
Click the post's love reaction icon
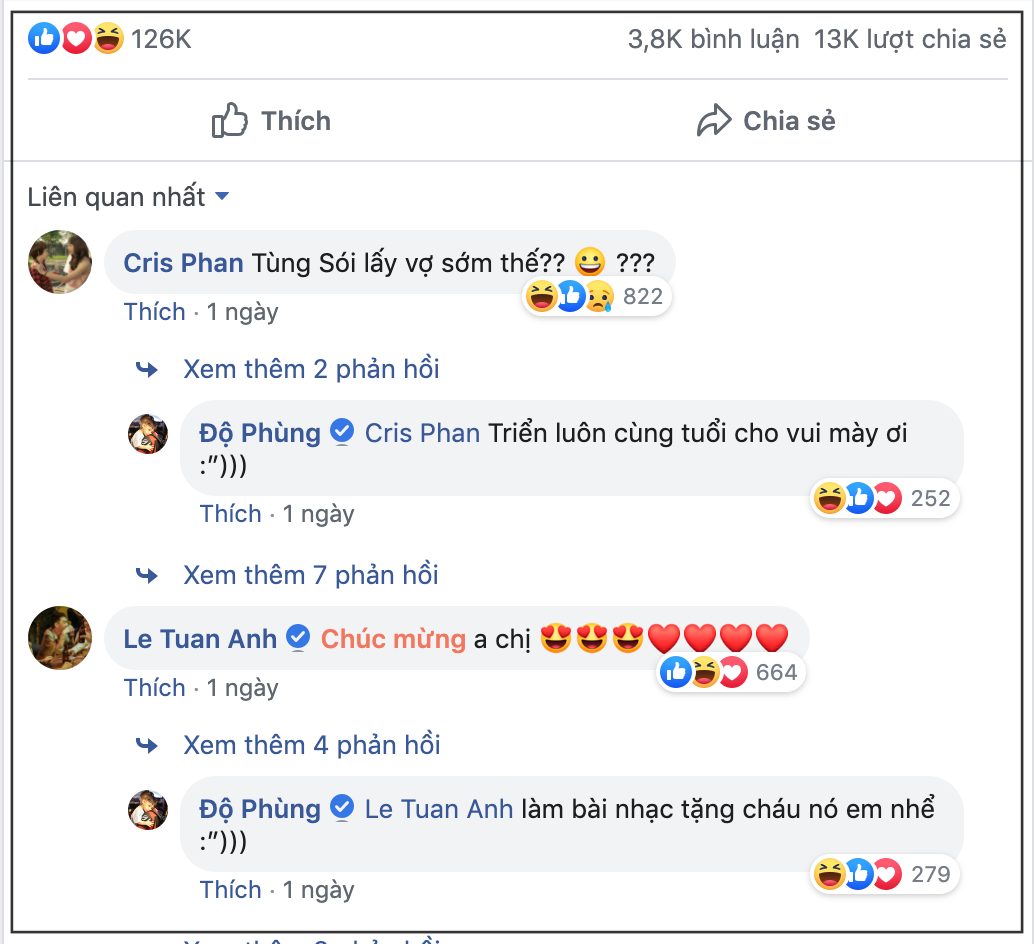[77, 39]
